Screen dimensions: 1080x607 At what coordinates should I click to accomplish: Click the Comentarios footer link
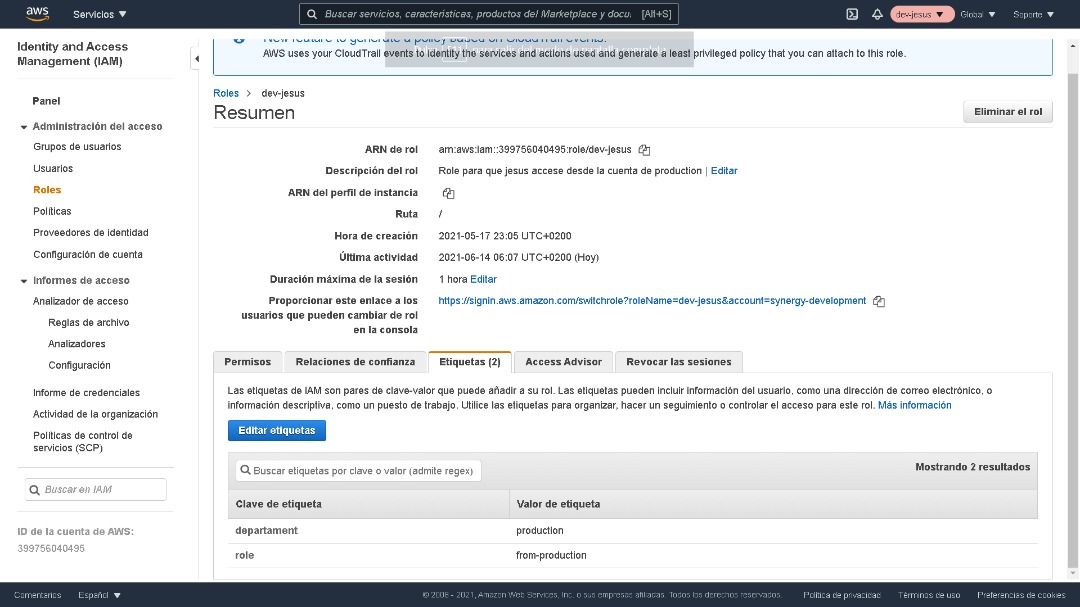(x=37, y=595)
